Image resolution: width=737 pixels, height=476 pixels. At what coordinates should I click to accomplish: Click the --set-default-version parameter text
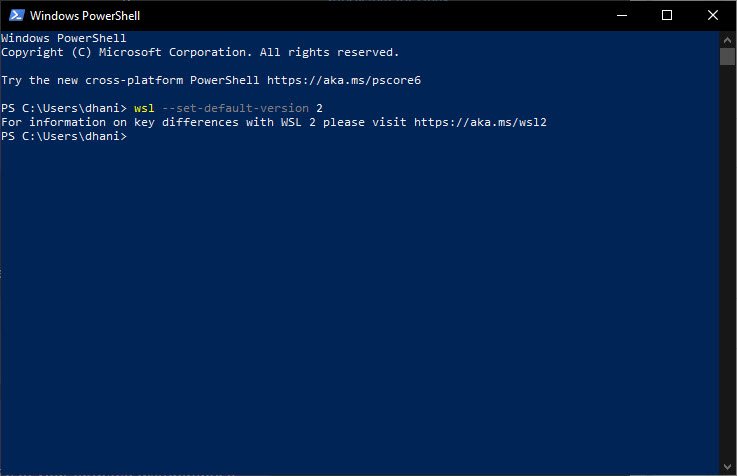235,108
